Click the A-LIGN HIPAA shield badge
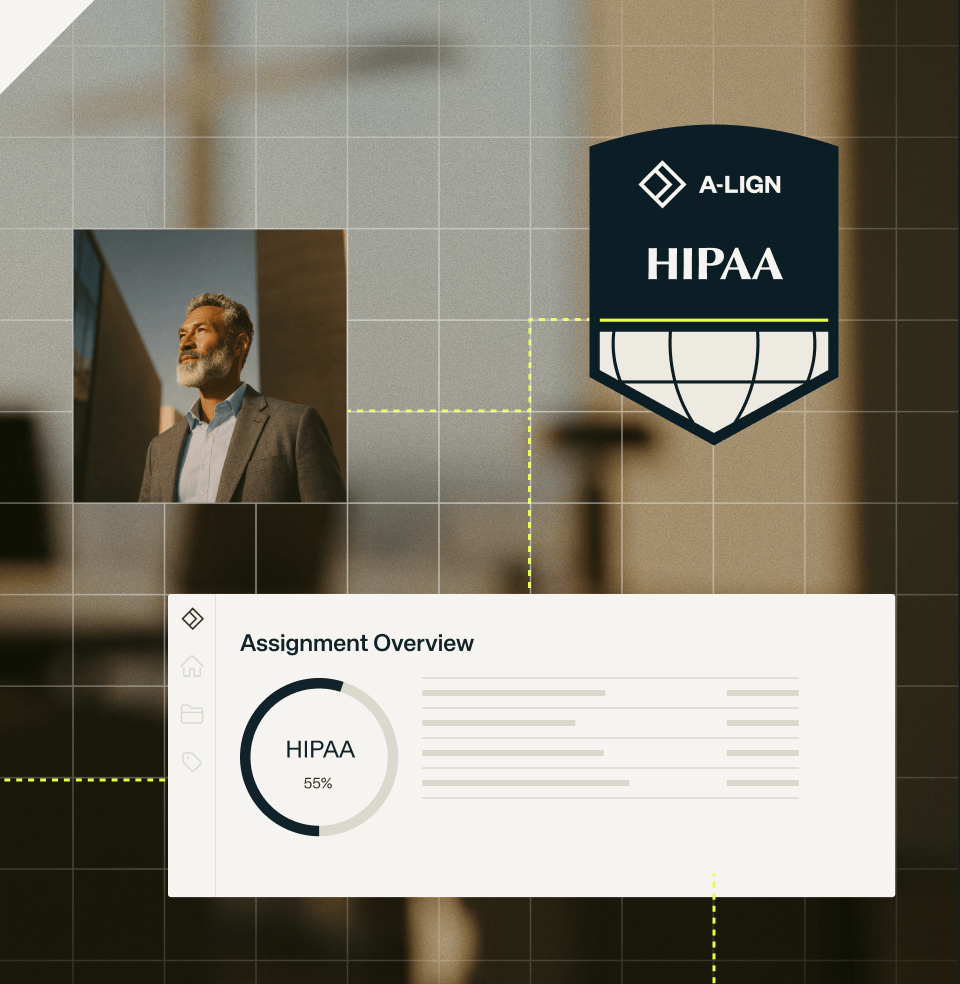Viewport: 960px width, 984px height. (714, 284)
